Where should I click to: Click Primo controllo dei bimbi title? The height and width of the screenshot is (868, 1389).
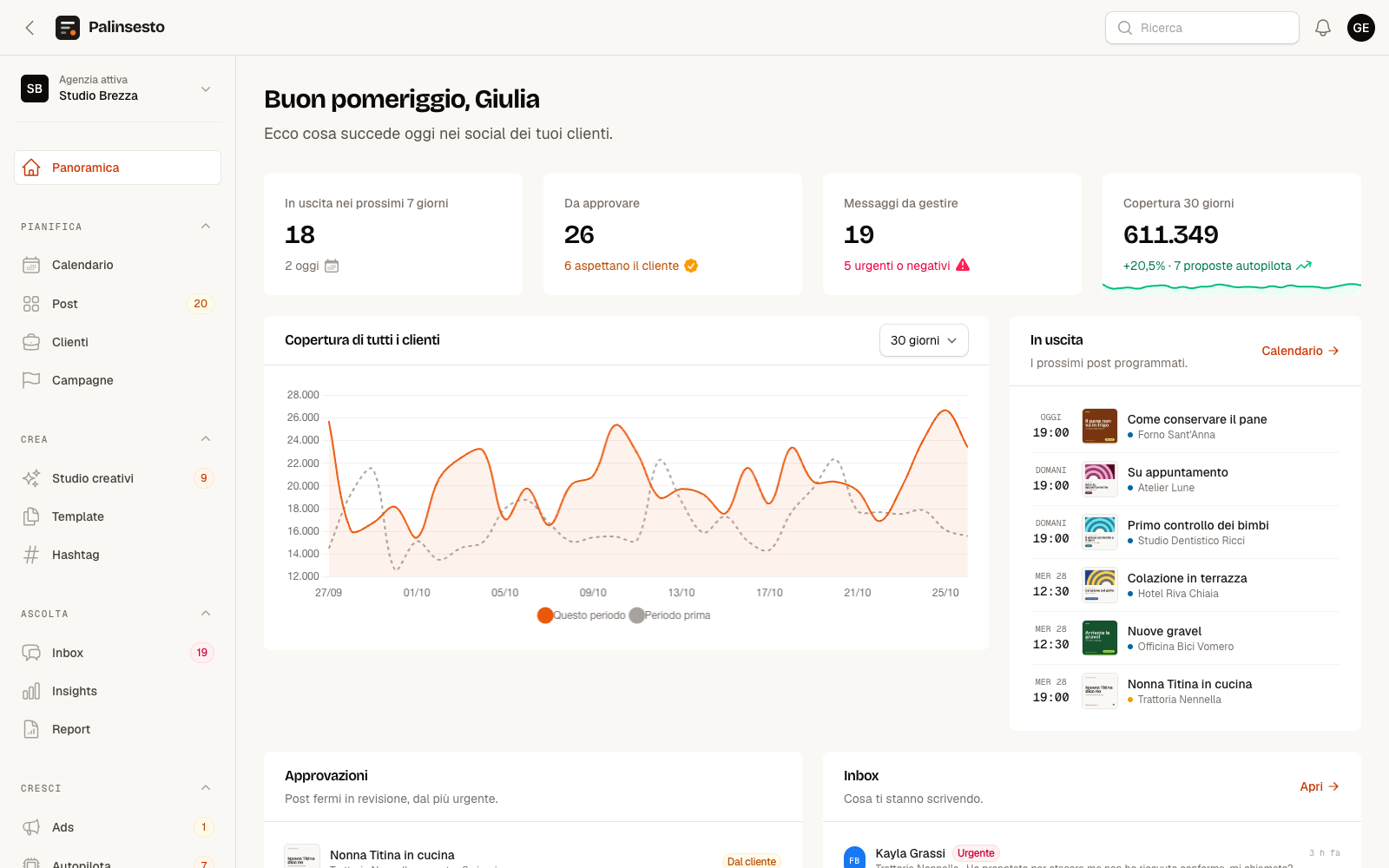point(1198,525)
